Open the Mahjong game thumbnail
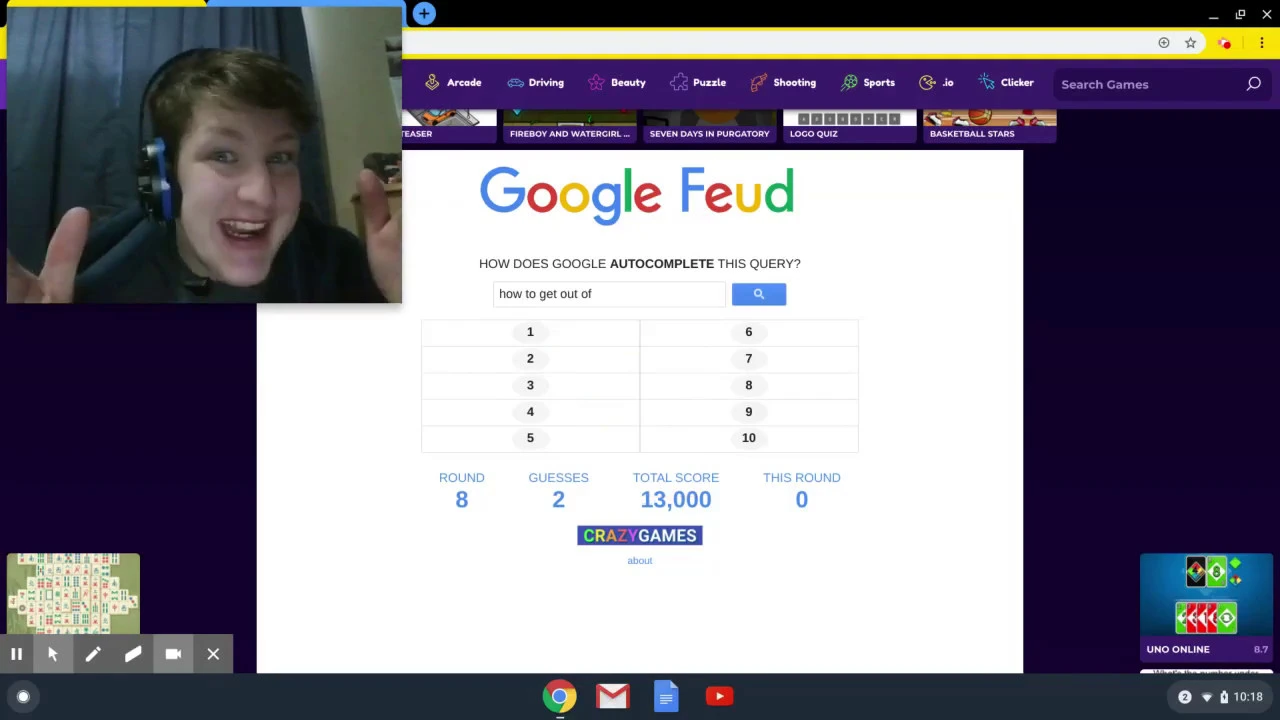 pos(73,593)
